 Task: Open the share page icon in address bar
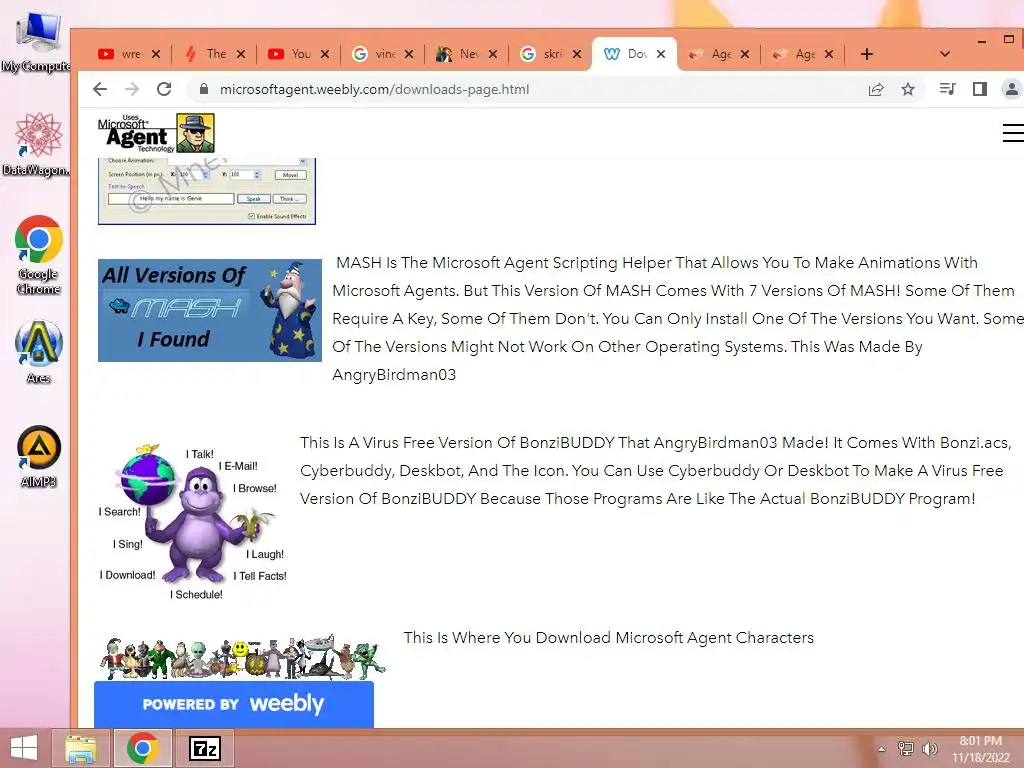[876, 89]
